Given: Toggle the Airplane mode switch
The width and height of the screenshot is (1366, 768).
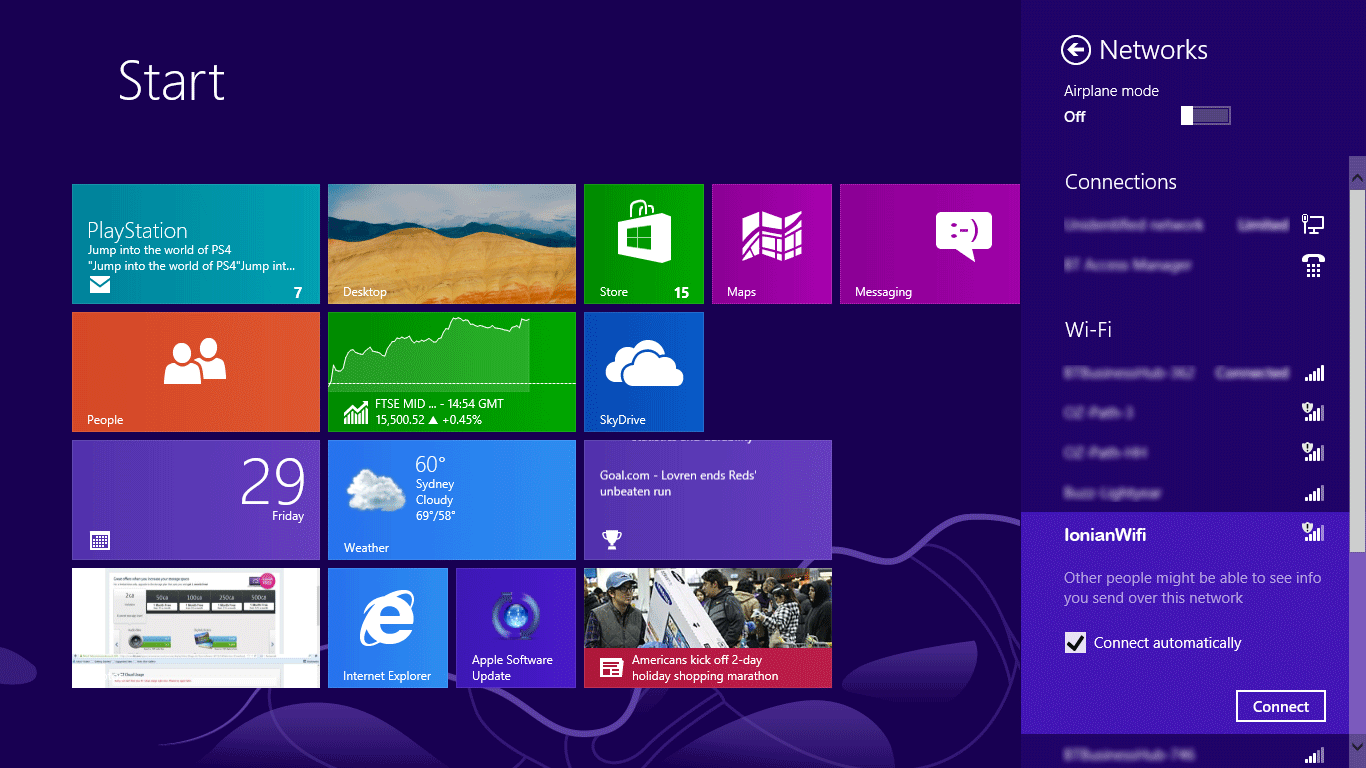Looking at the screenshot, I should click(x=1205, y=116).
